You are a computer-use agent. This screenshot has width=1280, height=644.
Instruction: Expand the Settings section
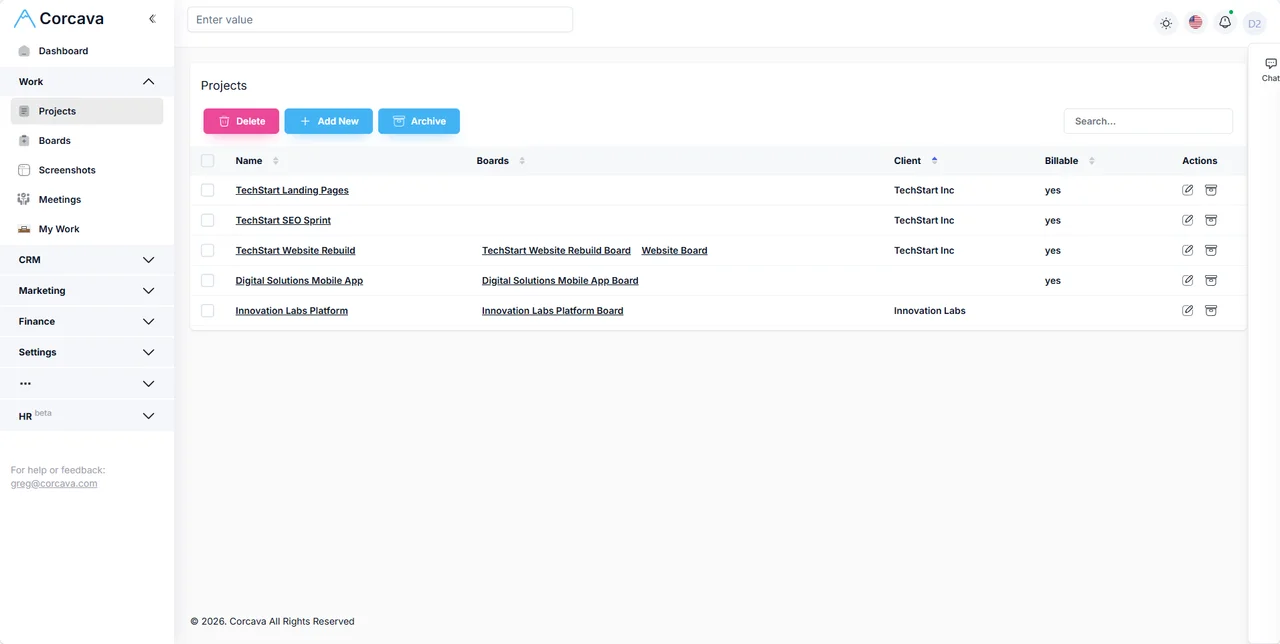87,353
